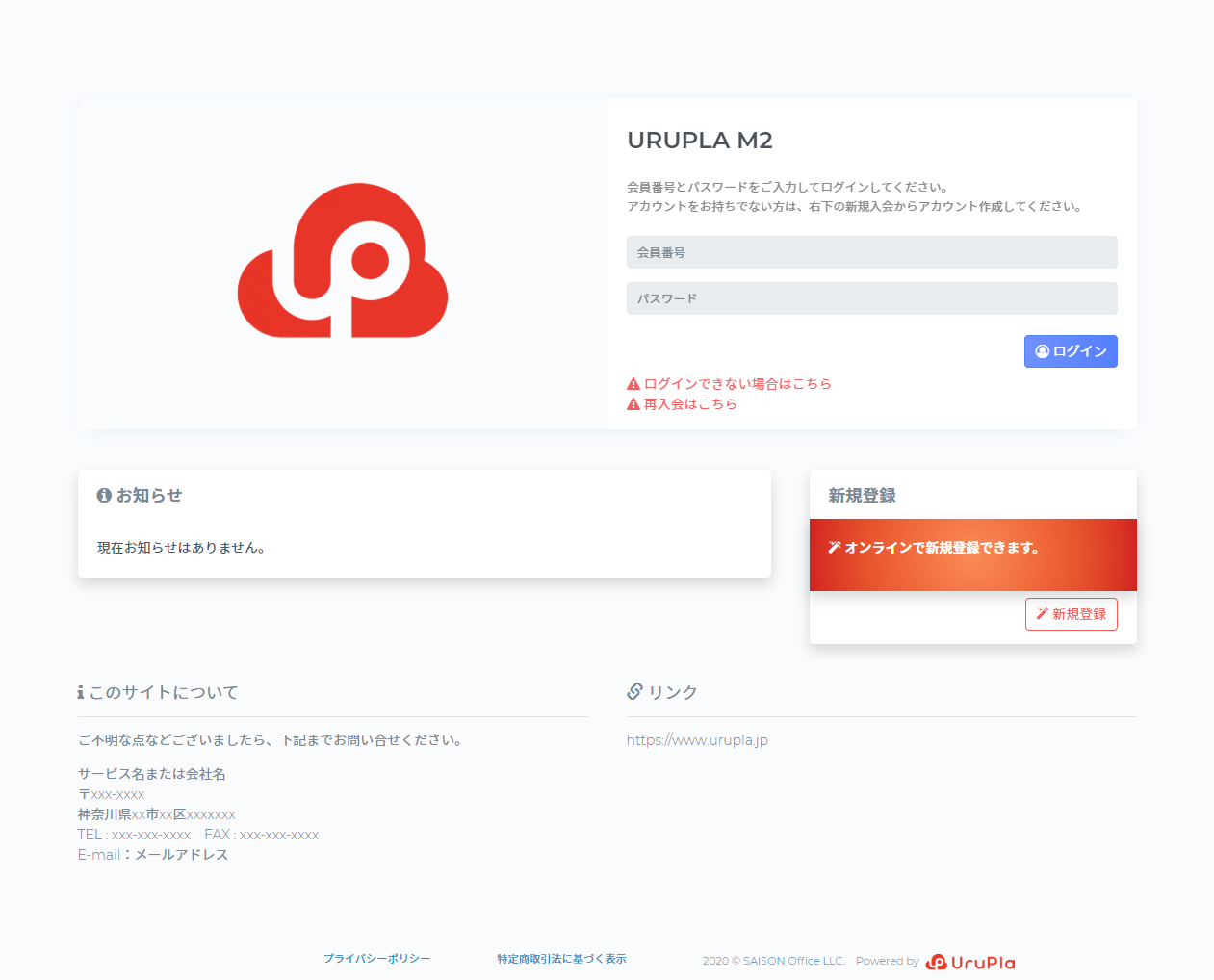The image size is (1214, 980).
Task: Click the お知らせ heading text
Action: 149,495
